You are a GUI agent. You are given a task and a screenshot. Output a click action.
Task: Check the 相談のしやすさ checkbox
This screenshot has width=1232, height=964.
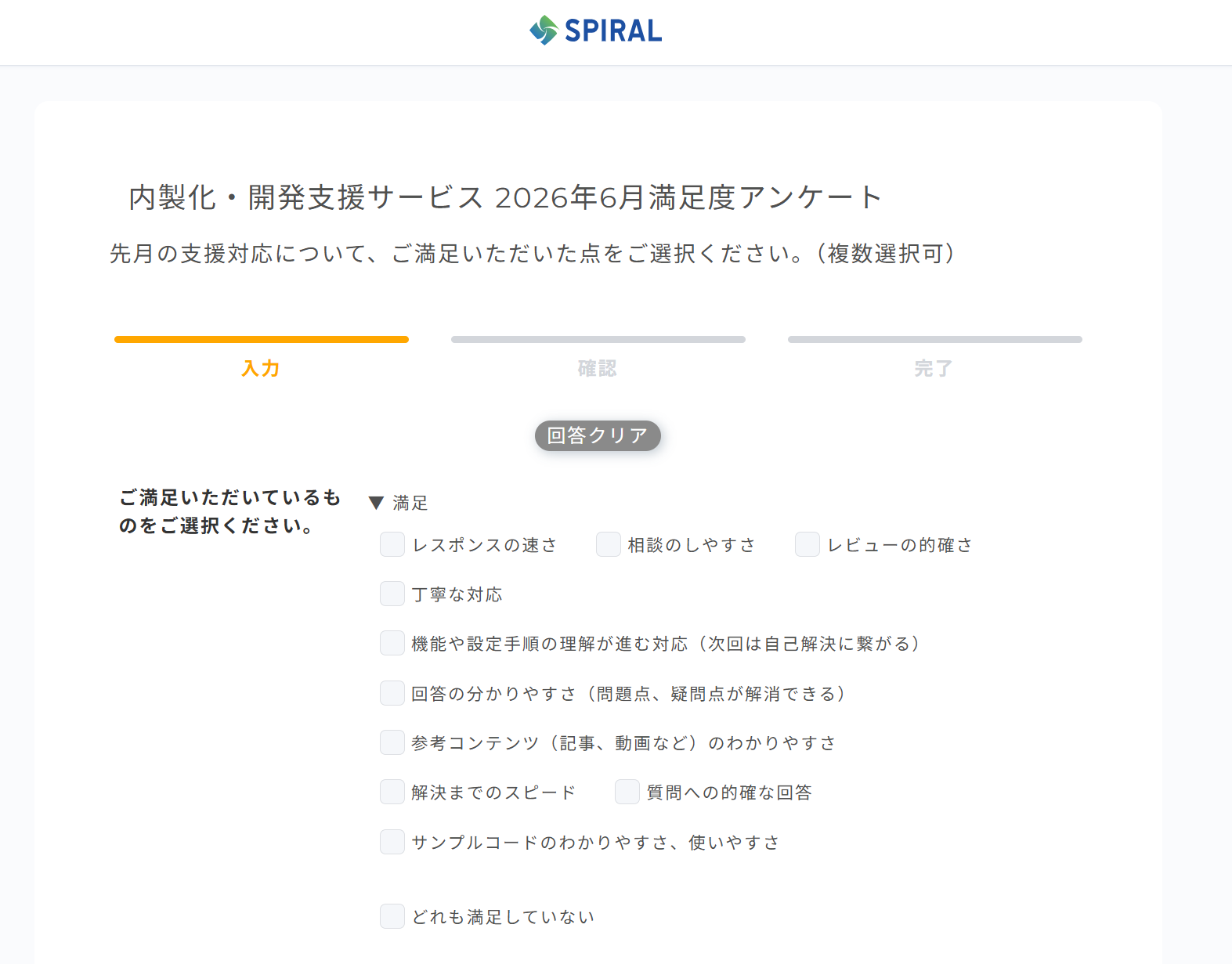click(x=609, y=544)
